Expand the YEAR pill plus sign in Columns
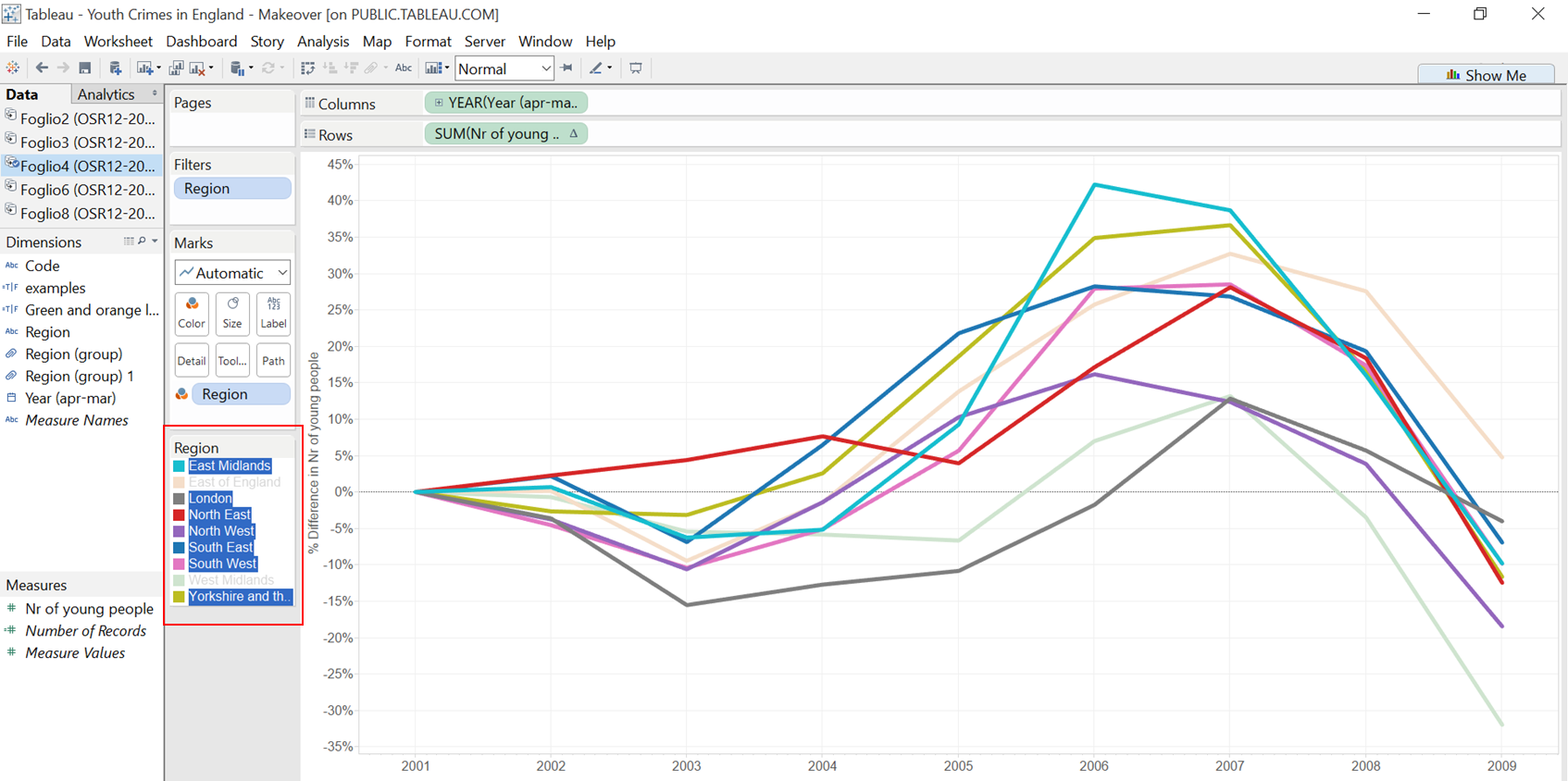Image resolution: width=1568 pixels, height=781 pixels. click(439, 103)
